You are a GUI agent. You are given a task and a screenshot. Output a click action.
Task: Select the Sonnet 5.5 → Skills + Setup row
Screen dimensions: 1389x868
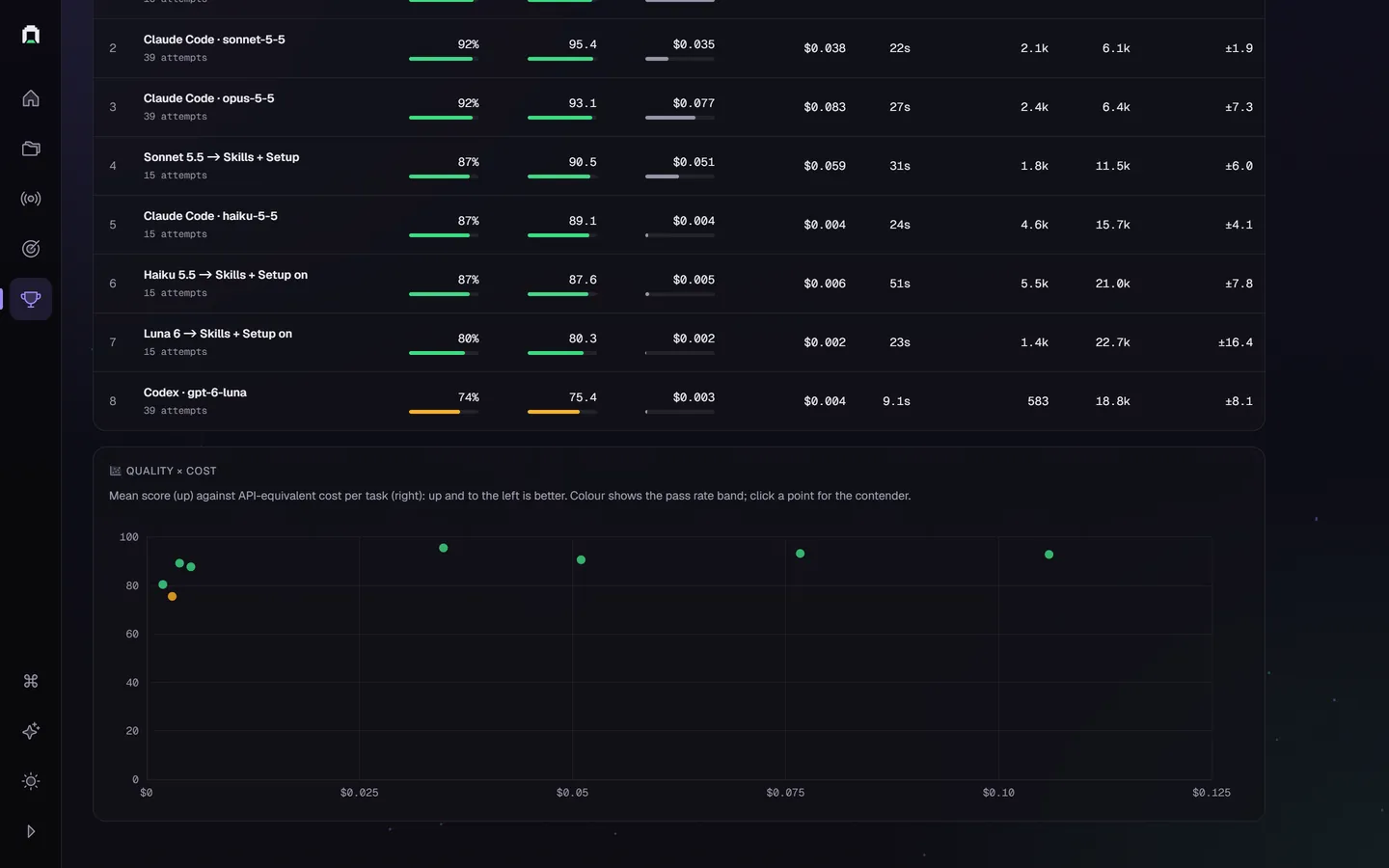tap(679, 166)
